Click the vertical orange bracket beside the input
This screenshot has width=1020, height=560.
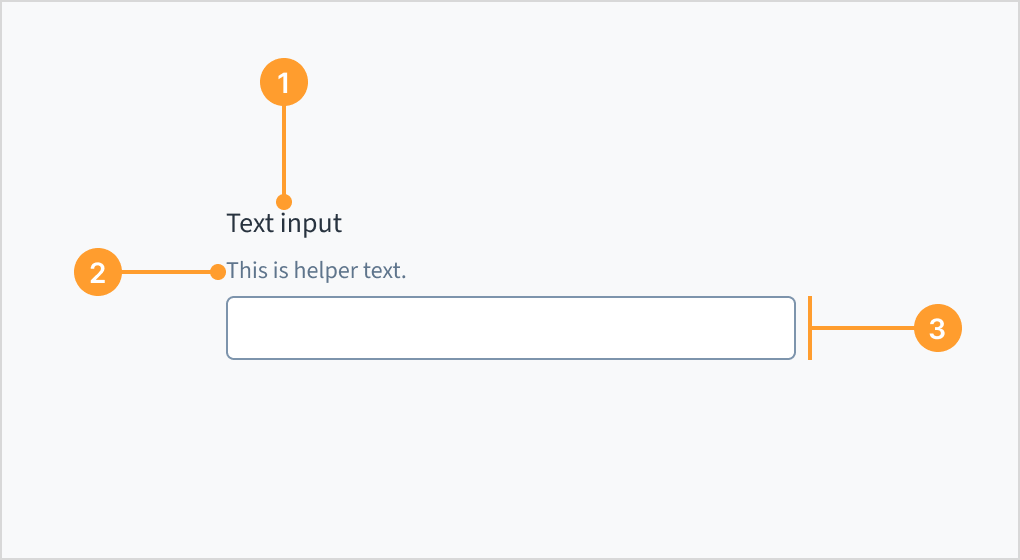[810, 328]
